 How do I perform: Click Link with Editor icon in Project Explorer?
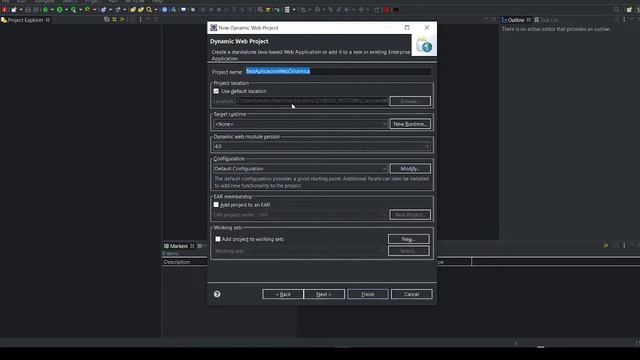pyautogui.click(x=114, y=20)
